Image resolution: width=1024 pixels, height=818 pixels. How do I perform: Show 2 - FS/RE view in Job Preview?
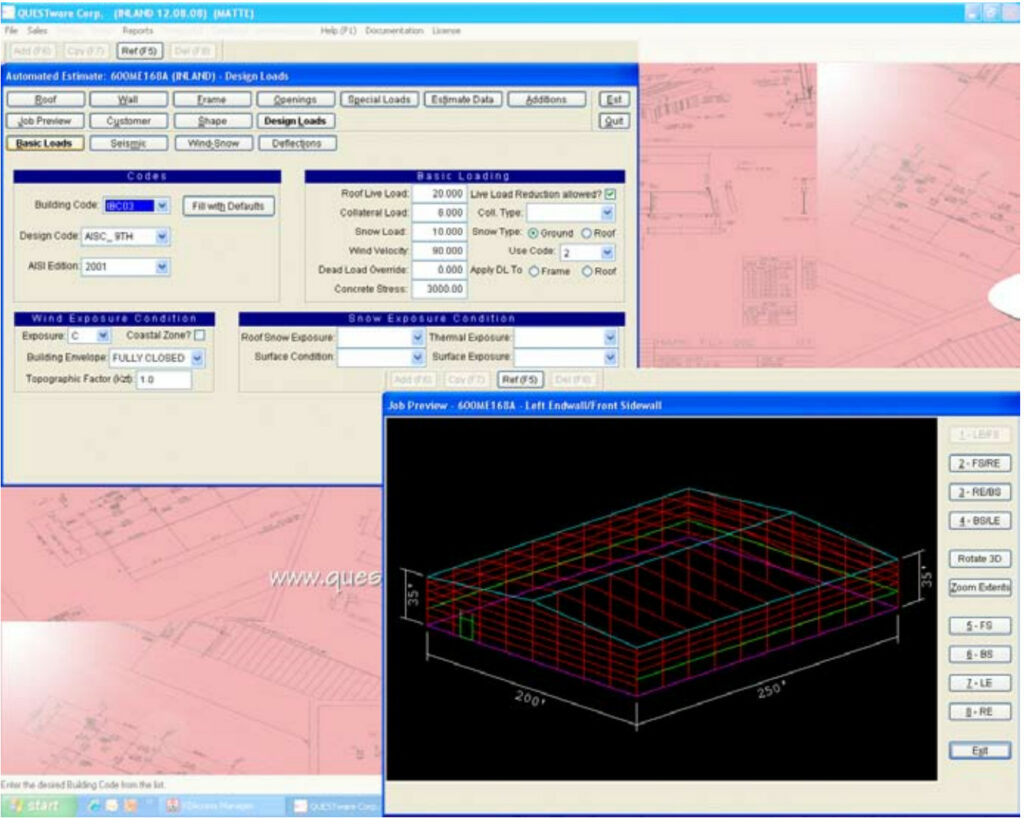[x=980, y=464]
